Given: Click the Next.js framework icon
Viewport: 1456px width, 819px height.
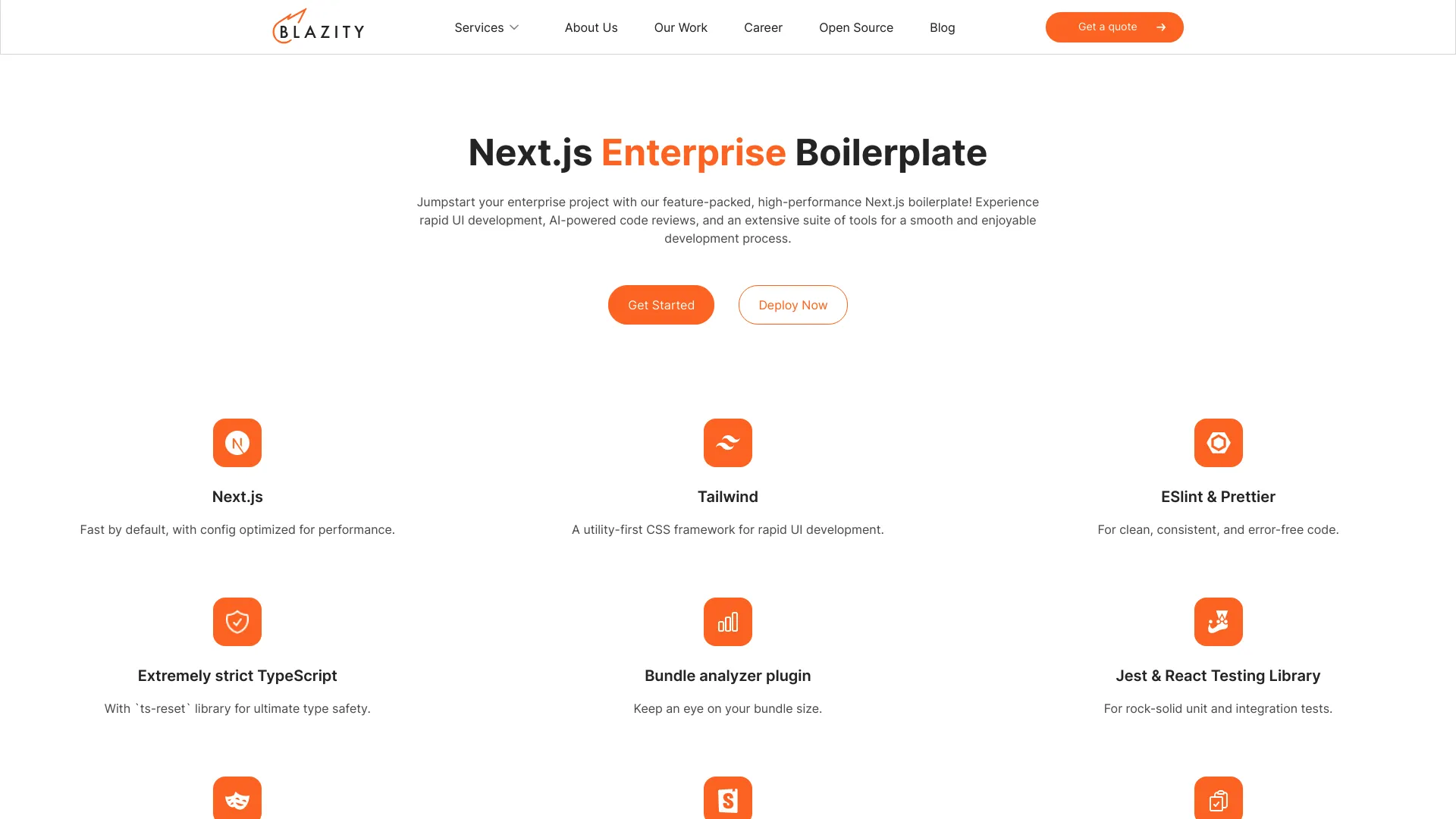Looking at the screenshot, I should [237, 442].
